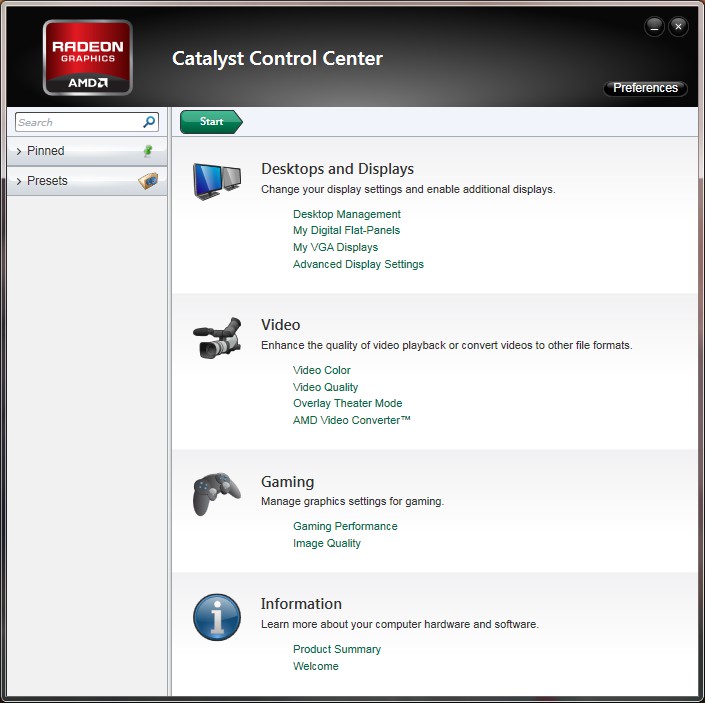Click the green pushpin icon beside Pinned

pyautogui.click(x=148, y=151)
